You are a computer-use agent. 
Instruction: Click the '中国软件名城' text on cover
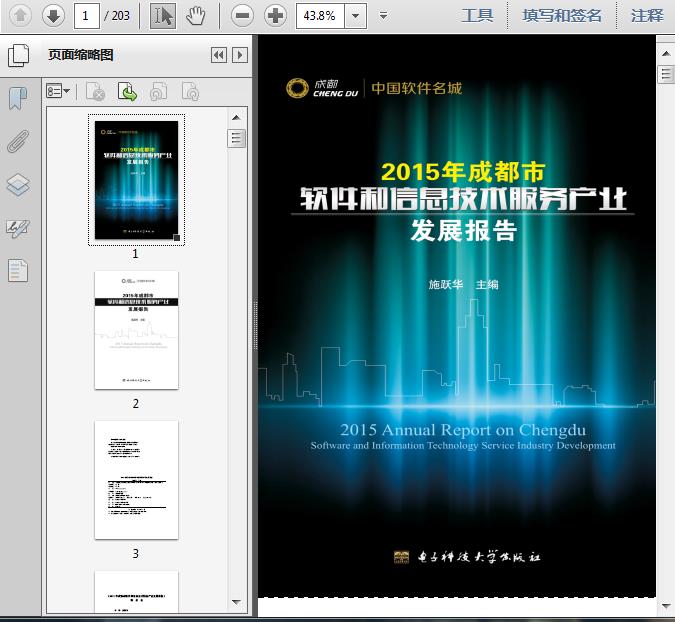(x=416, y=88)
